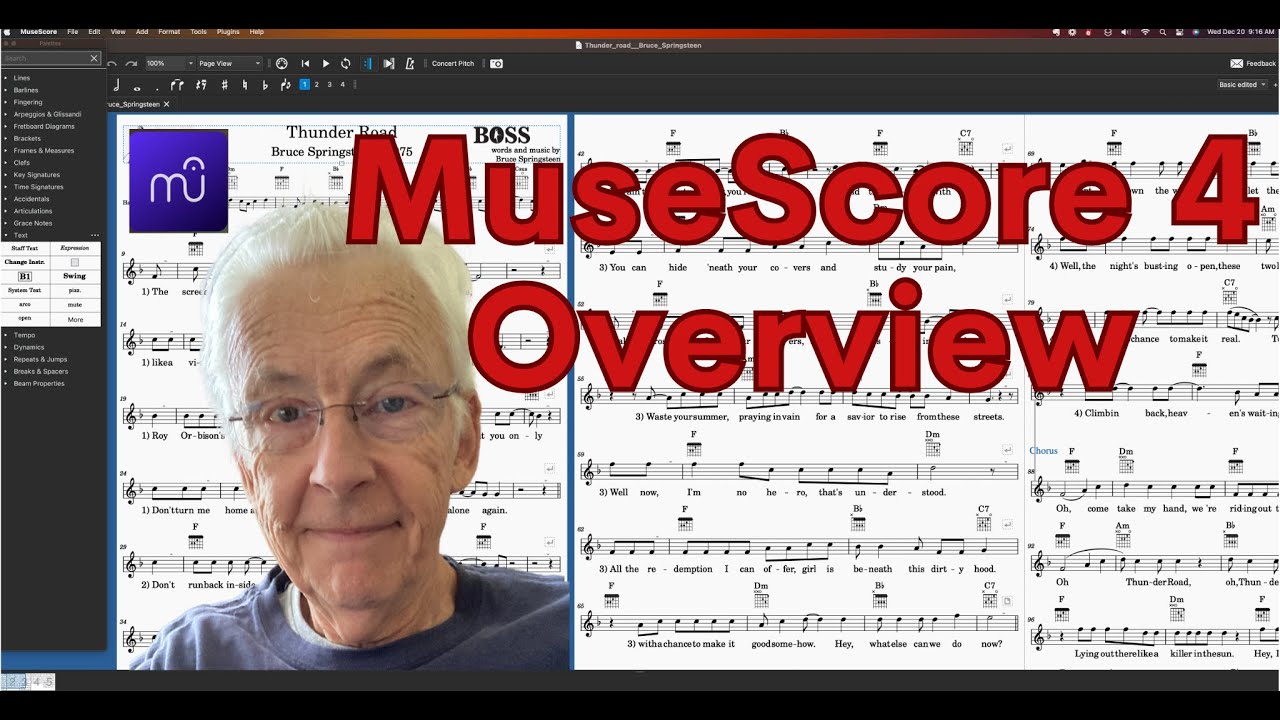Screen dimensions: 1280x720
Task: Click the plus icon beside workspace dropdown
Action: tap(1275, 85)
